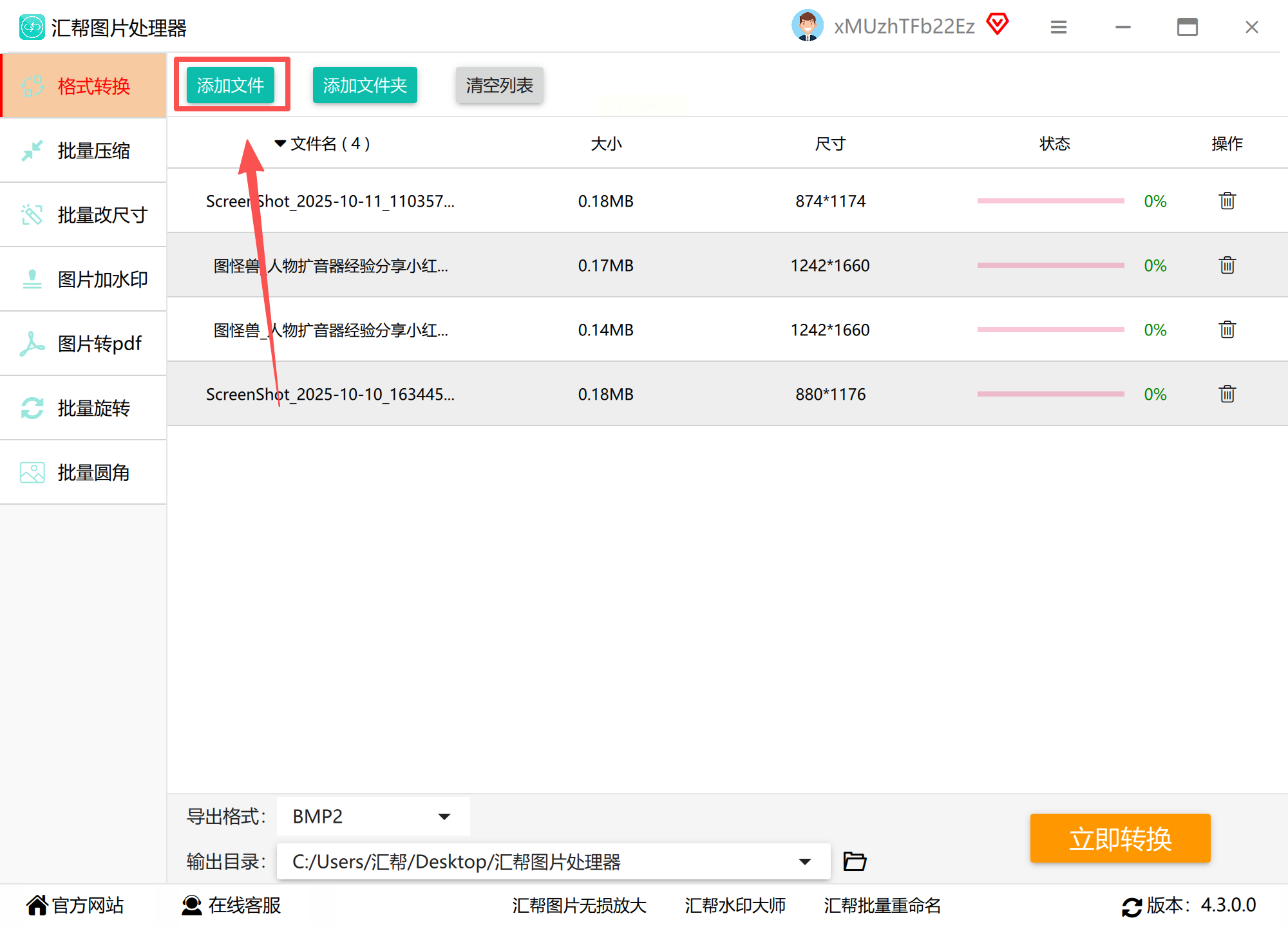Check for updates via version refresh icon

pos(1132,906)
